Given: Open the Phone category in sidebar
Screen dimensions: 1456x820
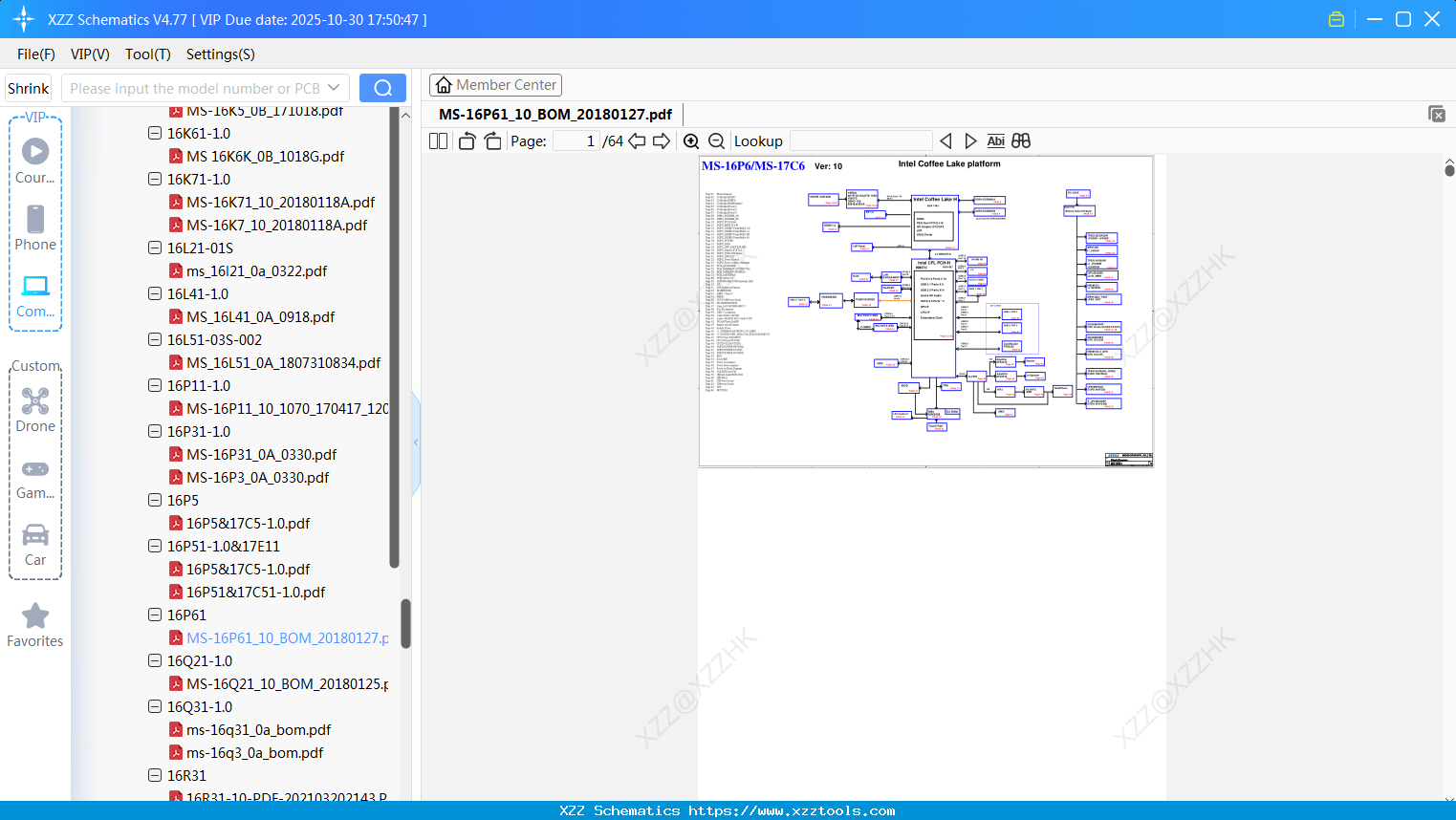Looking at the screenshot, I should click(x=35, y=227).
